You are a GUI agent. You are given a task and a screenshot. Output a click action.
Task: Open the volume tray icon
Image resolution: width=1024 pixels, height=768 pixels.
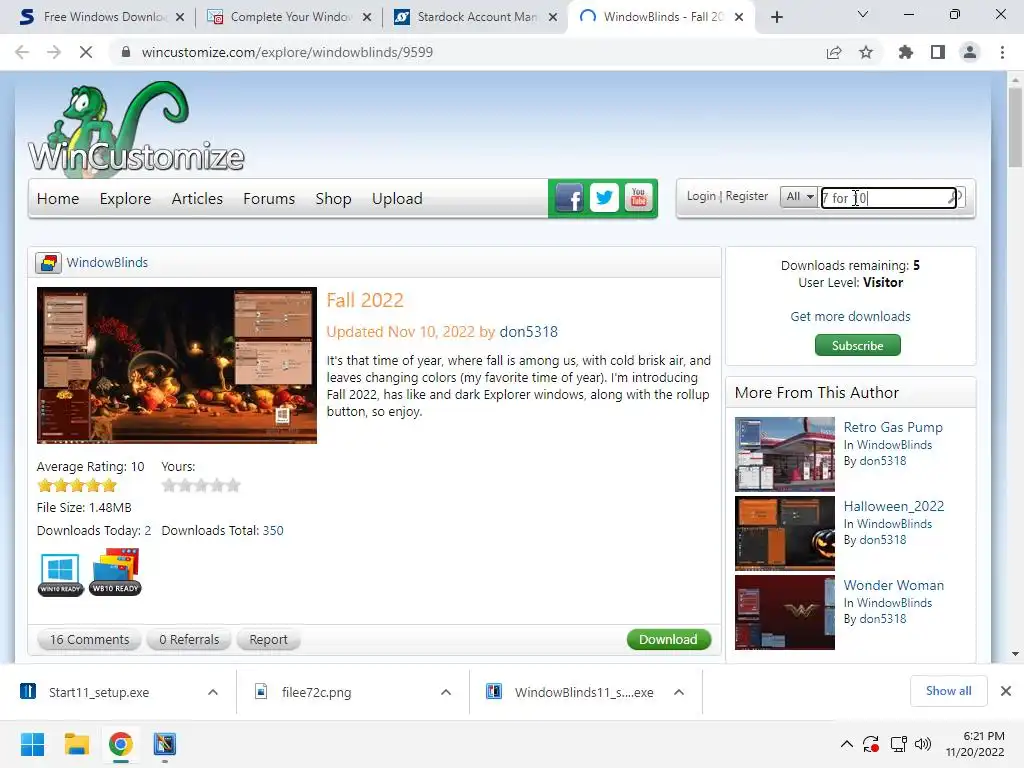tap(923, 744)
